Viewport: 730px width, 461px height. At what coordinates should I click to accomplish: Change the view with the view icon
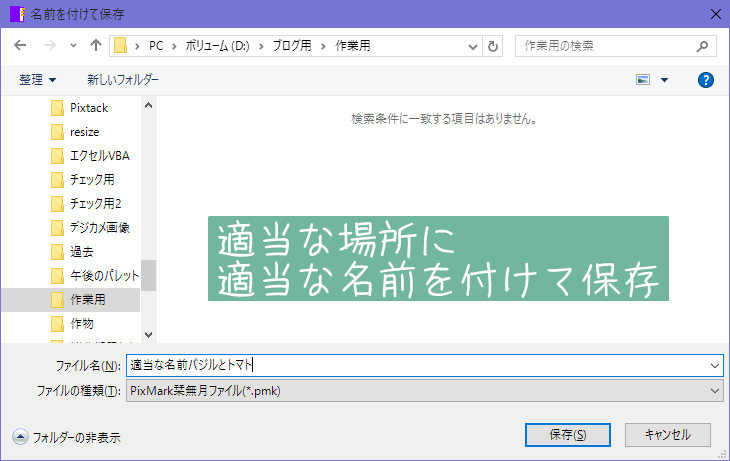click(643, 80)
